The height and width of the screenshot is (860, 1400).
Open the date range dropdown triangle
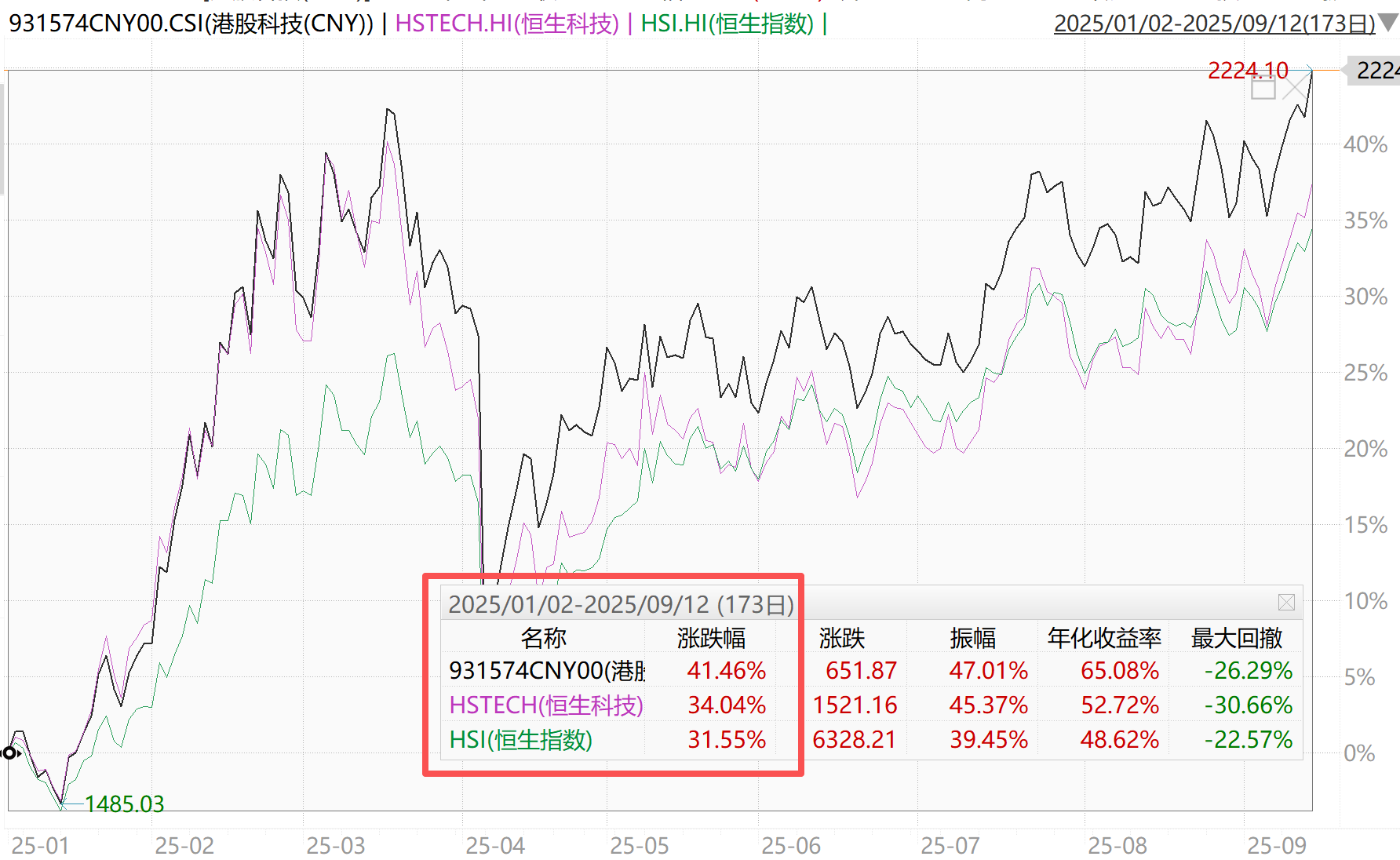coord(1388,22)
